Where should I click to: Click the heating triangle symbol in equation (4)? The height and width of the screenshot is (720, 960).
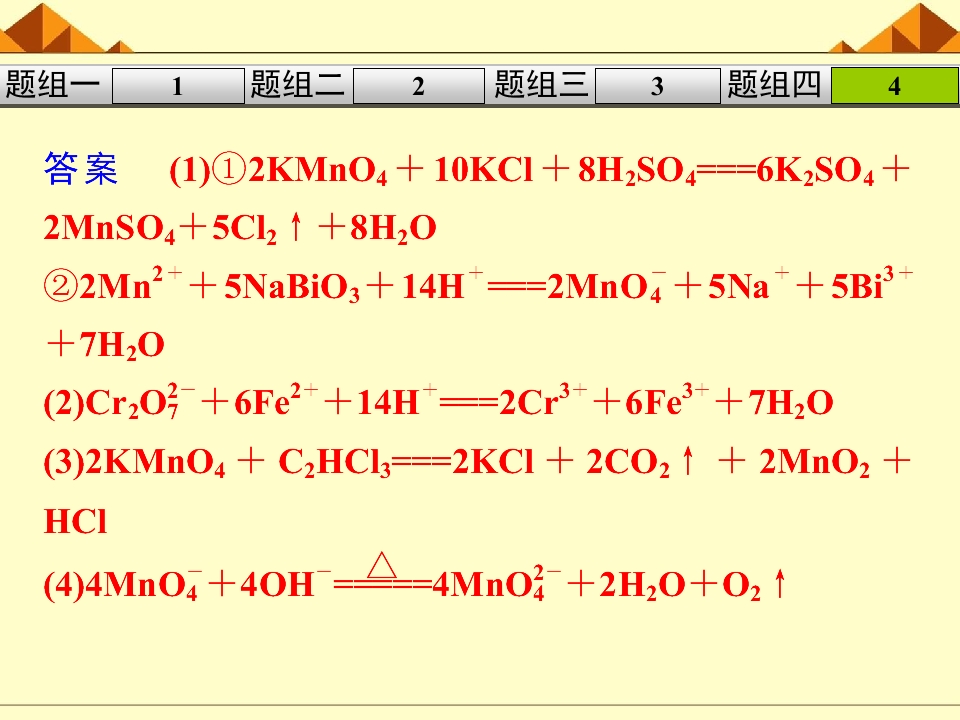tap(382, 565)
